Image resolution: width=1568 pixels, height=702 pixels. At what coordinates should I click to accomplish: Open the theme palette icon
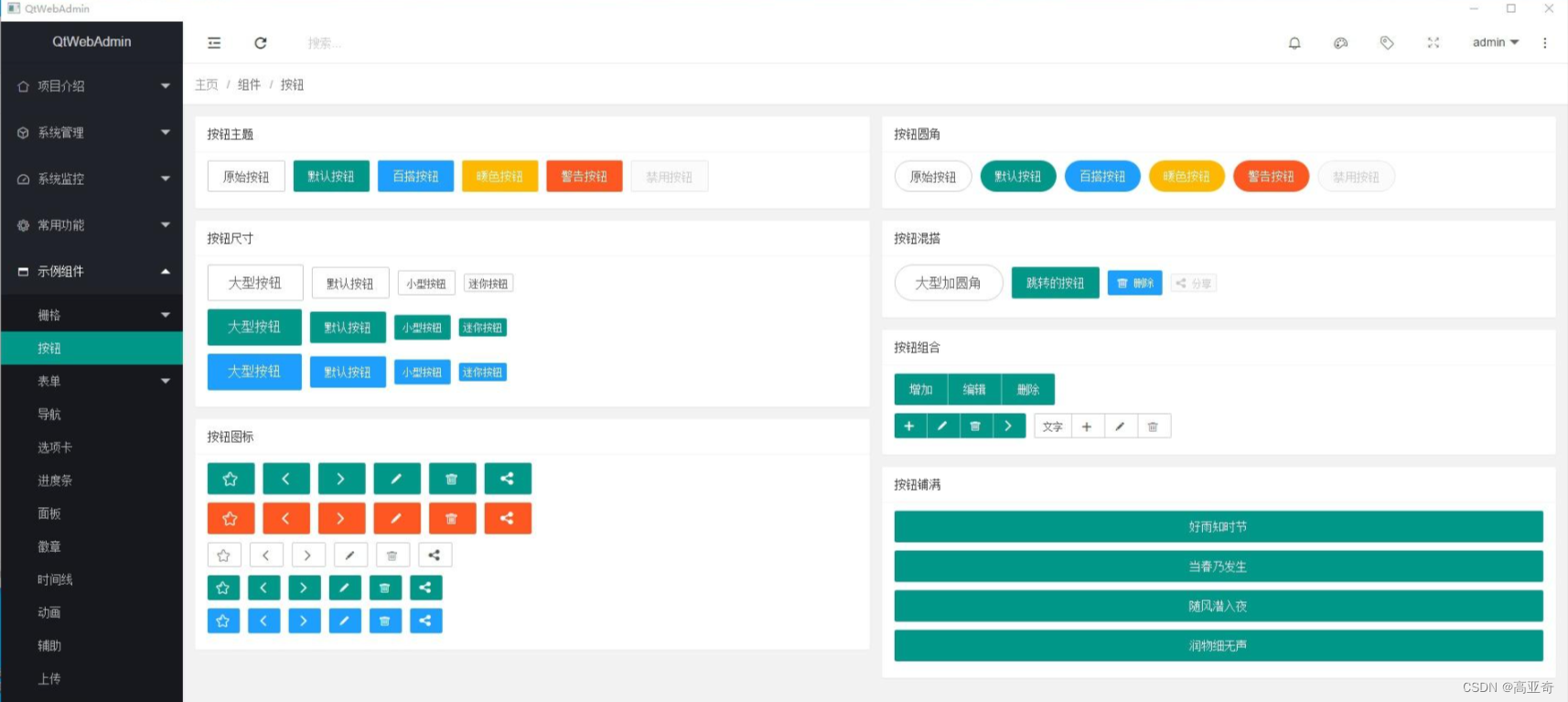tap(1341, 43)
